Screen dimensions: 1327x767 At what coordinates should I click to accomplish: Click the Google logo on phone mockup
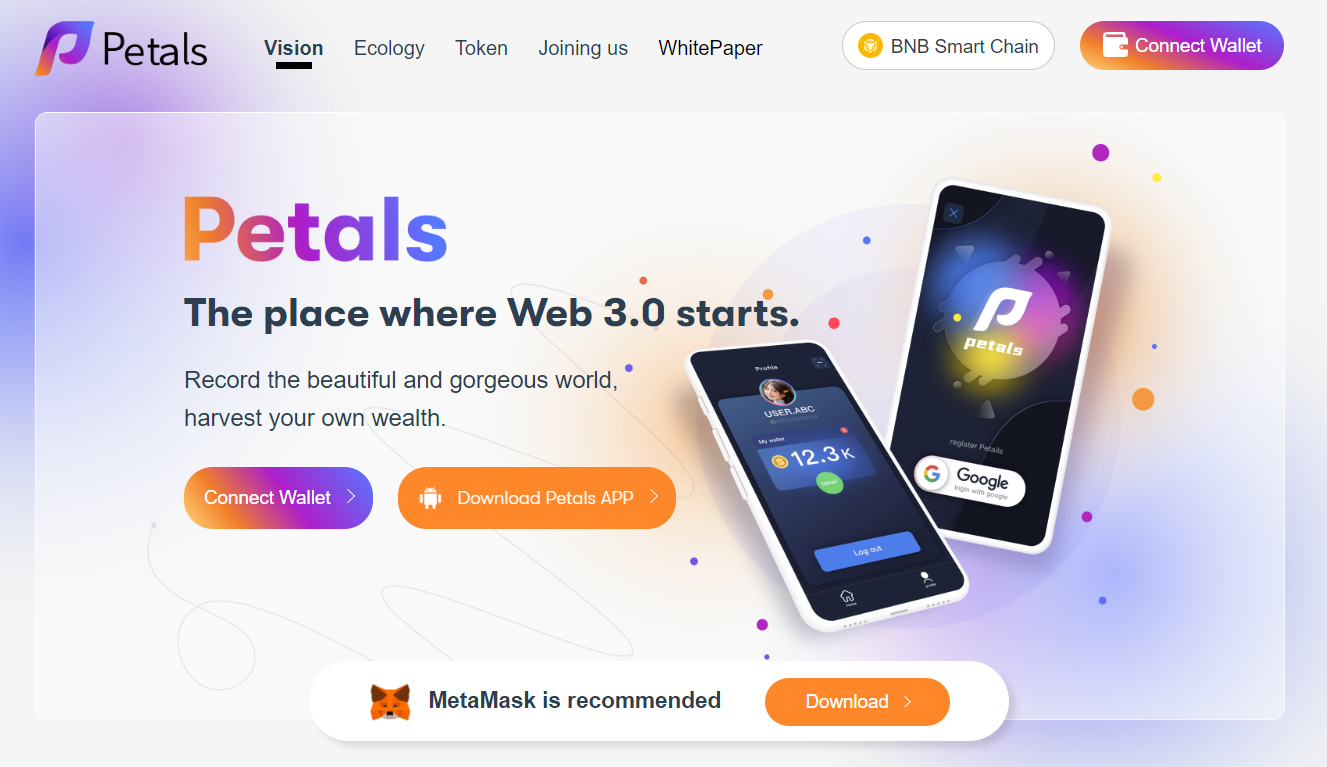click(932, 472)
